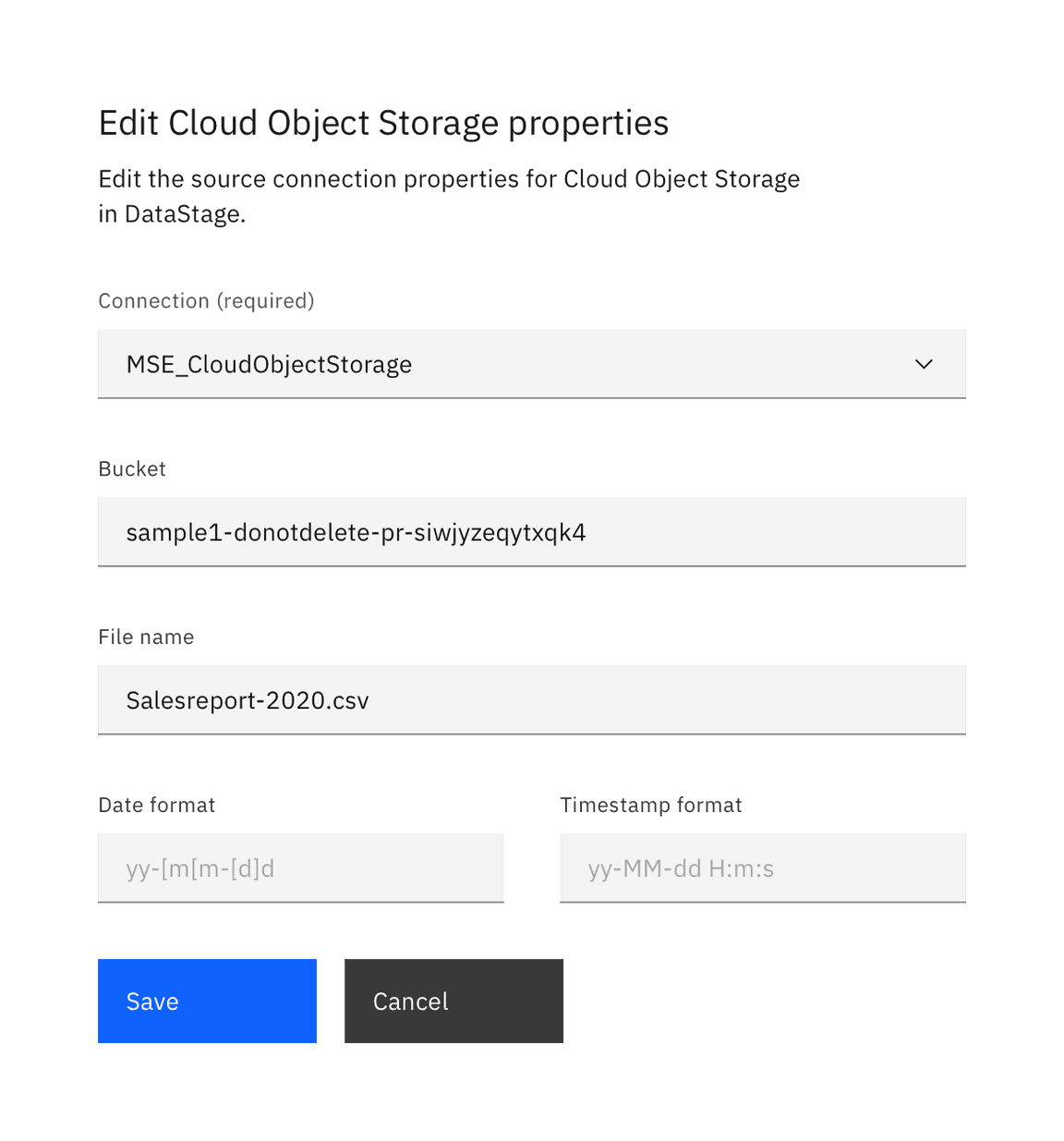Click the Timestamp format label

[x=650, y=805]
